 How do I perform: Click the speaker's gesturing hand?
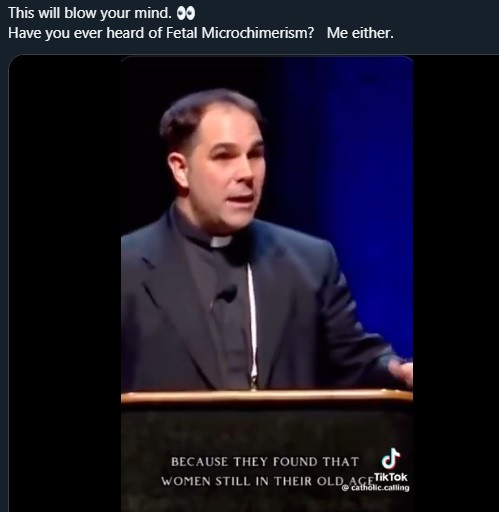[x=401, y=371]
